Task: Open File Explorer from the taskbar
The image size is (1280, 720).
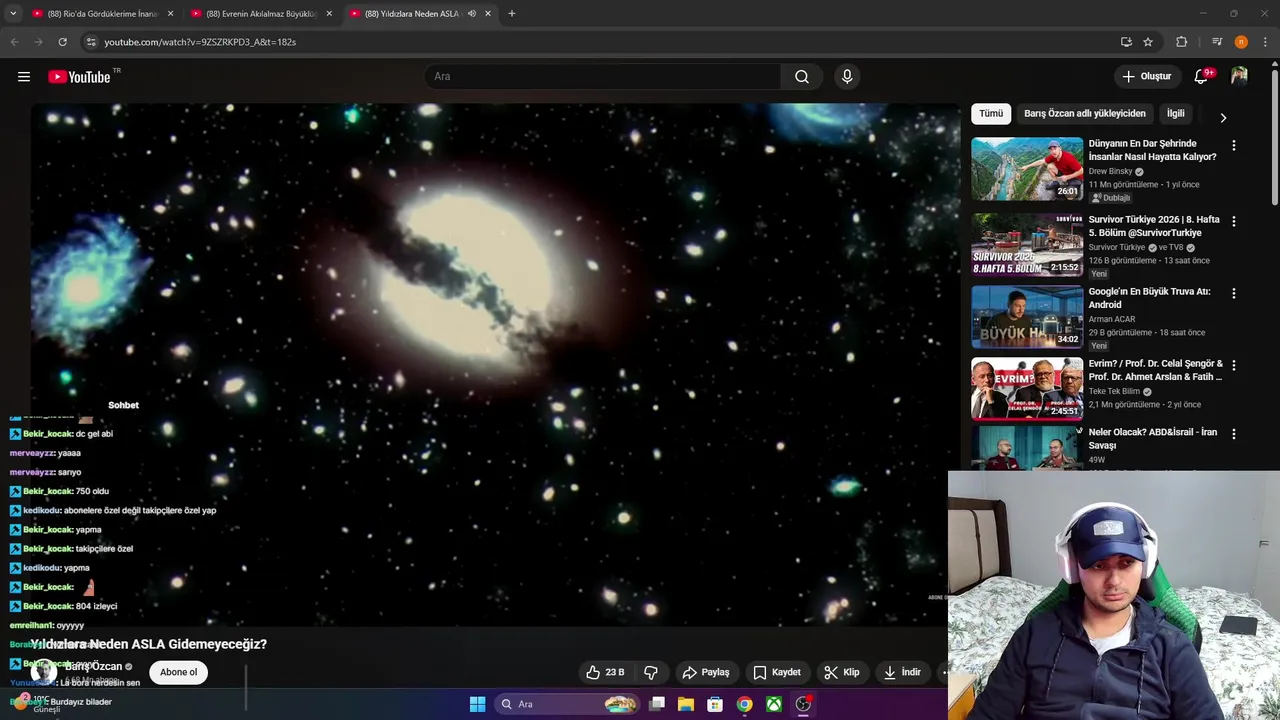Action: coord(686,704)
